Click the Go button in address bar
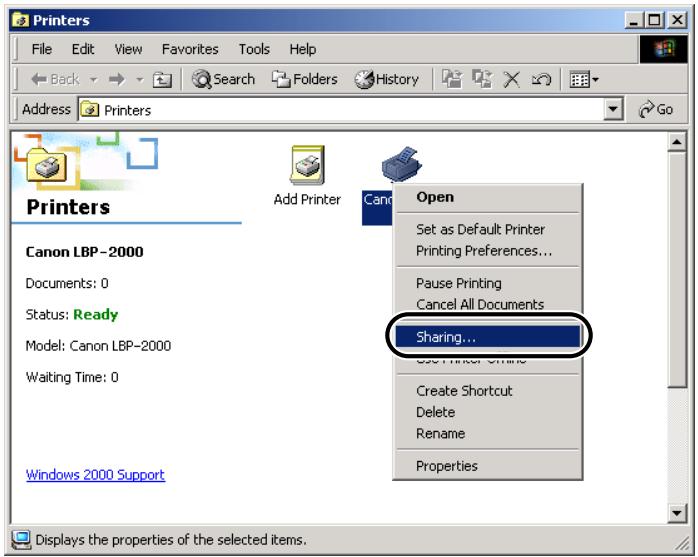Viewport: 698px width, 557px height. click(x=655, y=109)
